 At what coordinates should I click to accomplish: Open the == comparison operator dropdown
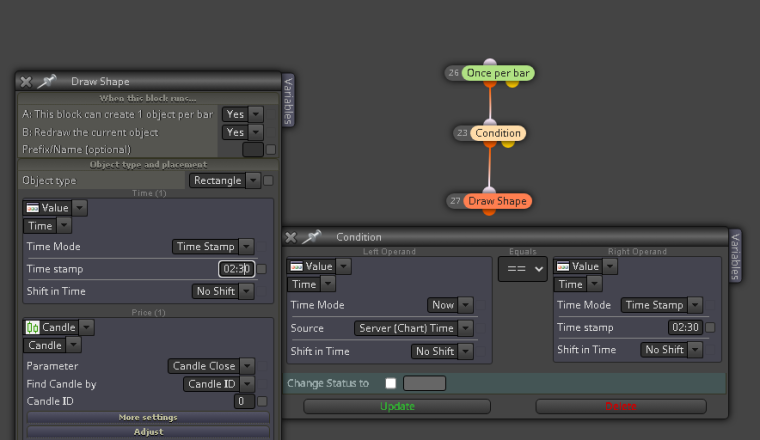click(522, 269)
